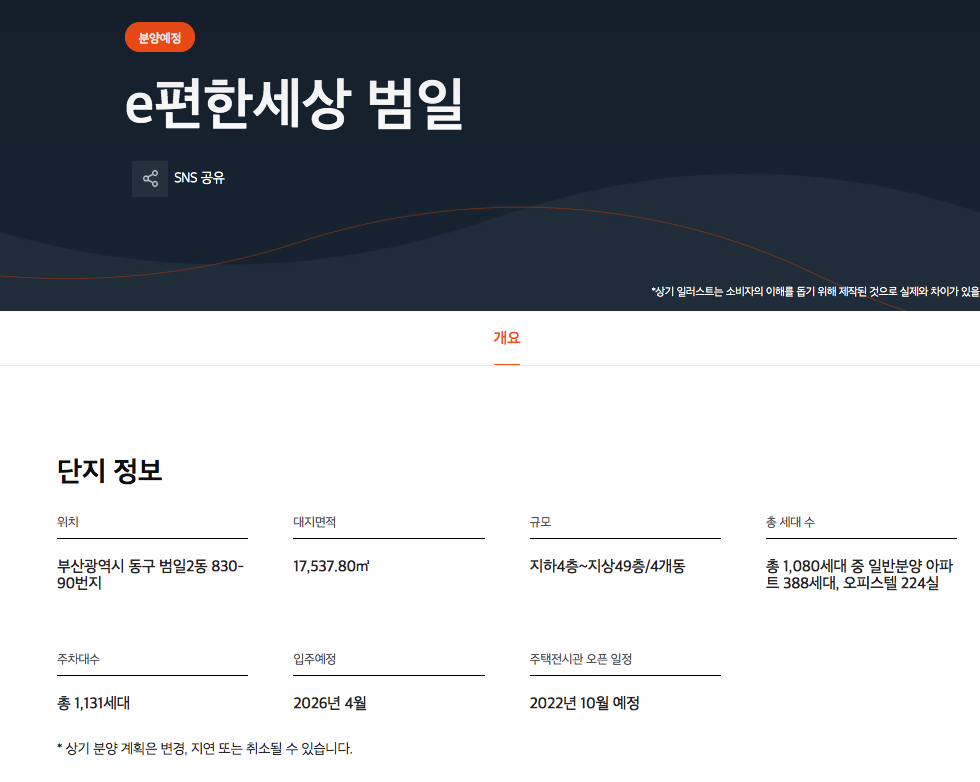Click the e편한세상 범일 title
This screenshot has width=980, height=782.
294,104
